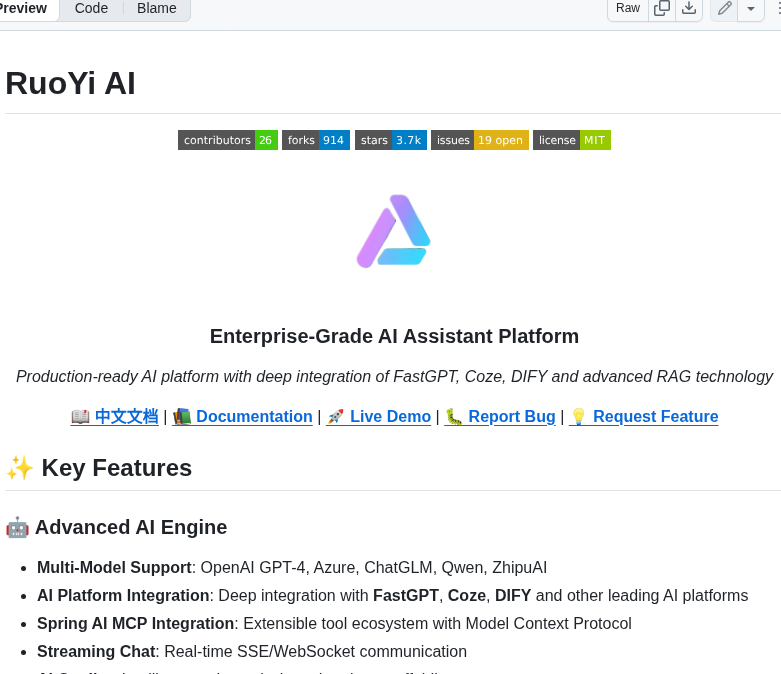Open edit options dropdown arrow
Viewport: 781px width, 674px height.
click(x=751, y=8)
